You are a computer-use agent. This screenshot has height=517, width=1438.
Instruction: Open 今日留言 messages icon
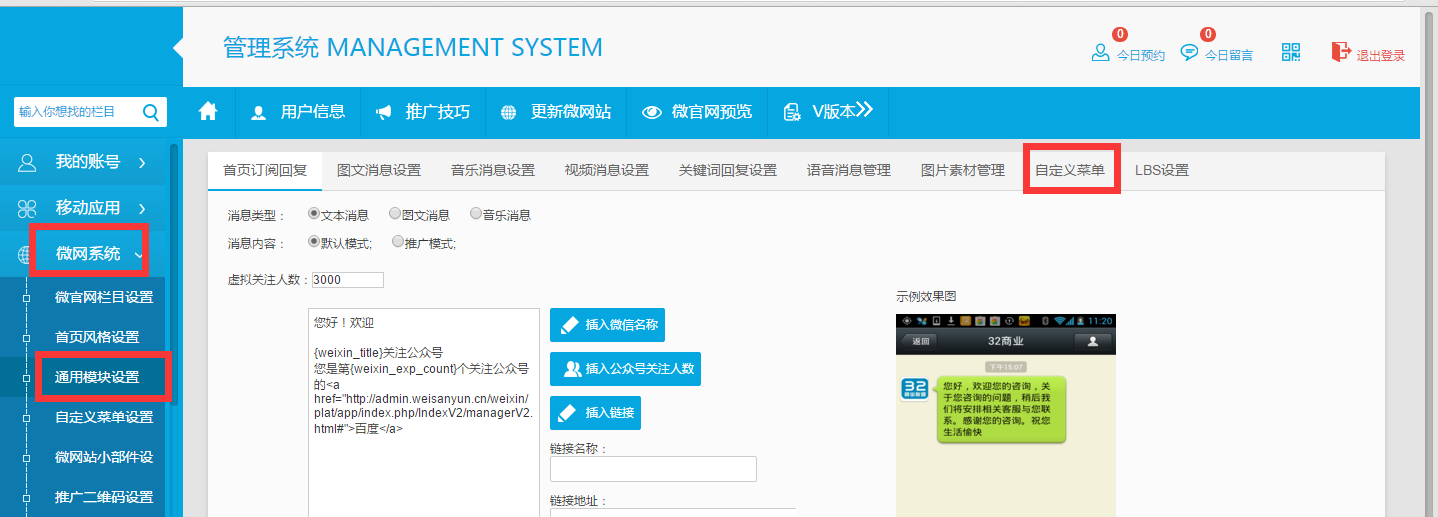click(x=1189, y=52)
